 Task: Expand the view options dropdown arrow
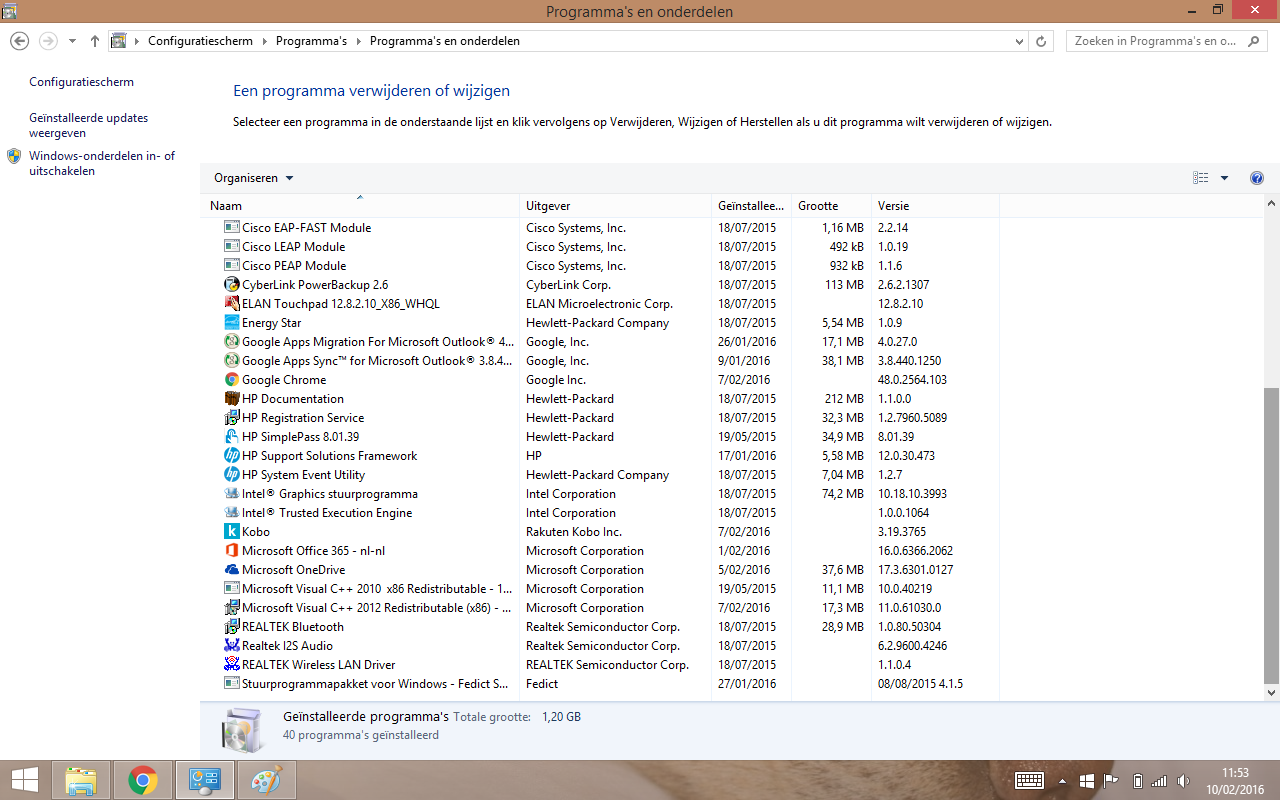coord(1224,178)
